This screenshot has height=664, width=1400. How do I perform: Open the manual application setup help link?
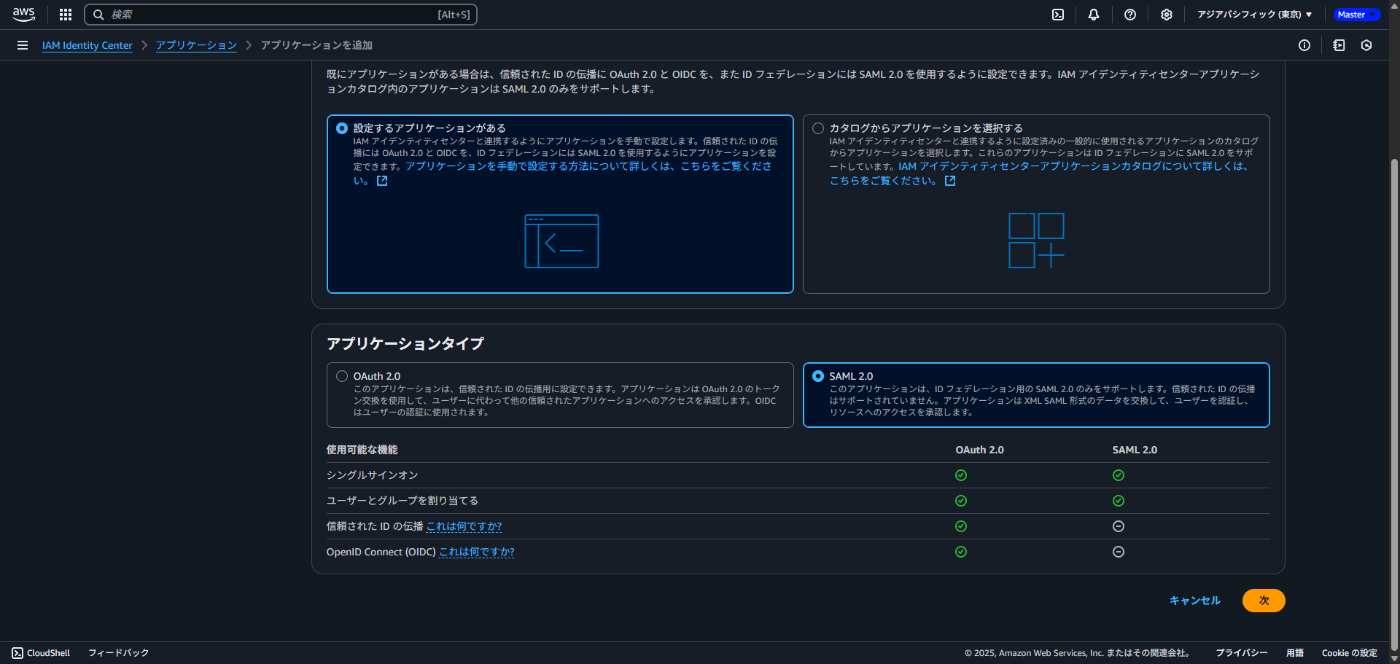pos(563,173)
